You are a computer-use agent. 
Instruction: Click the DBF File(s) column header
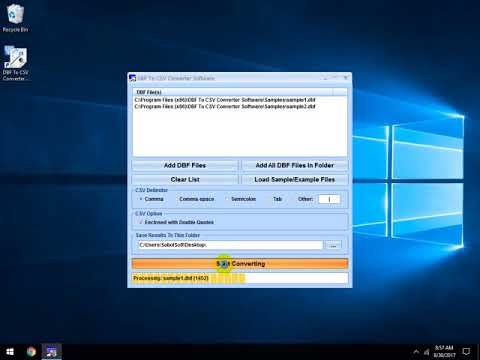(233, 92)
